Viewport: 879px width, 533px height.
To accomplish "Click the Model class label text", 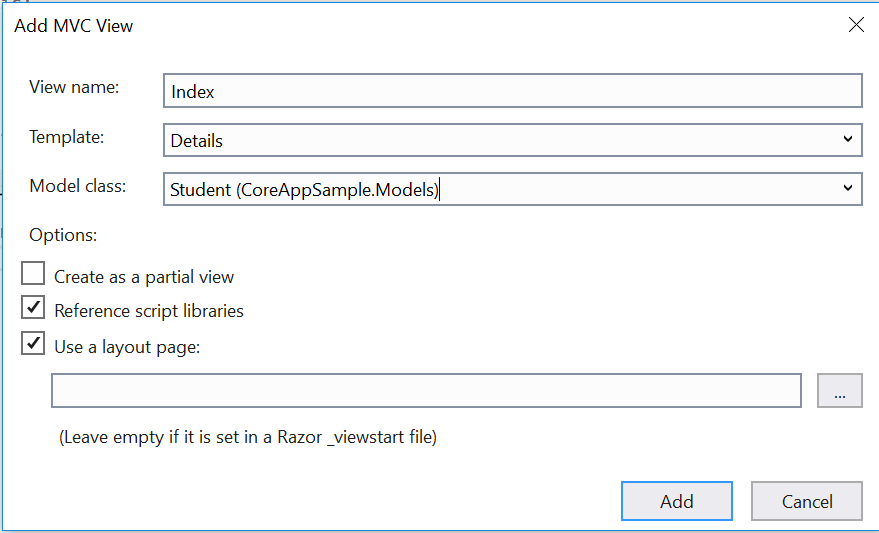I will click(77, 186).
